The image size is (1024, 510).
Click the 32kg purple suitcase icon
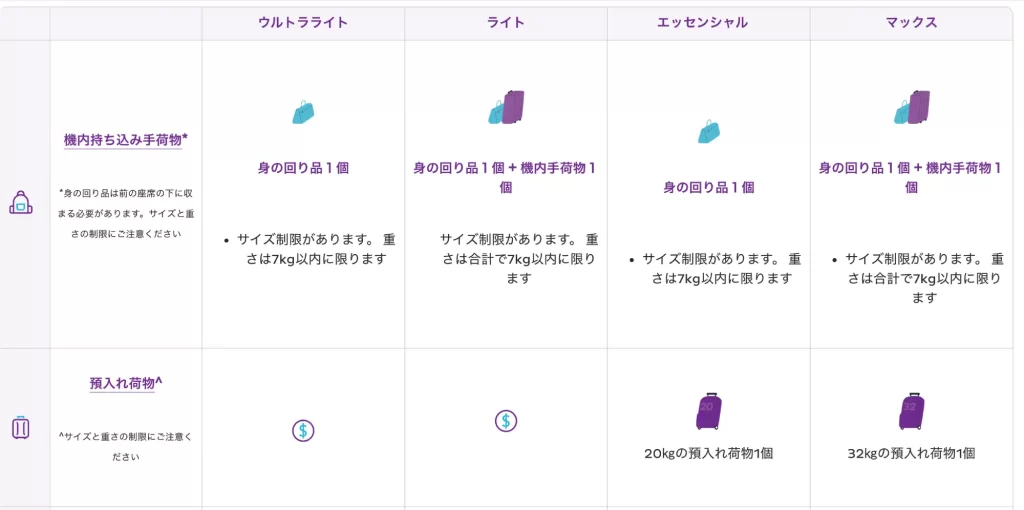point(911,411)
